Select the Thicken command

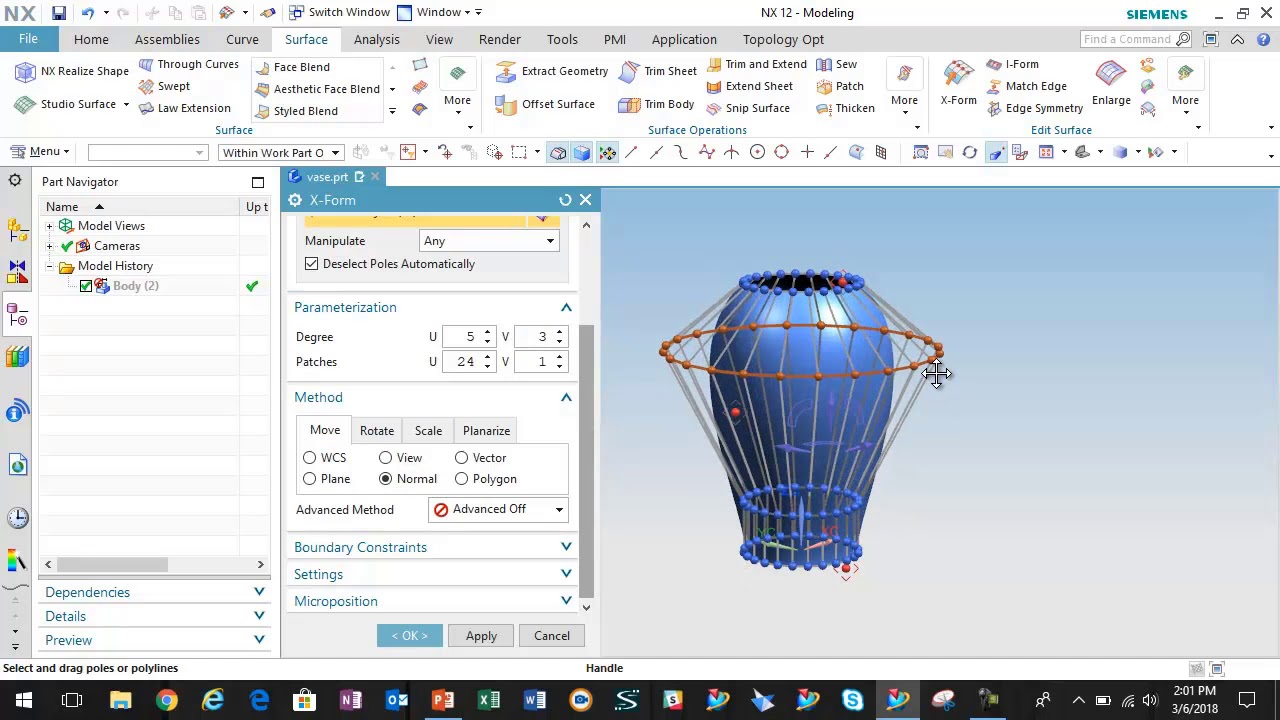[x=845, y=108]
